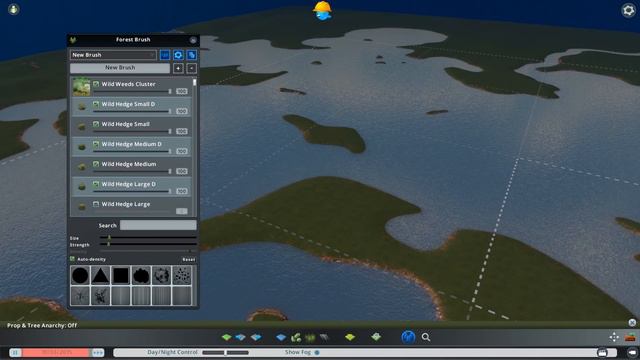Click the four-arrow move icon
This screenshot has width=640, height=360.
pyautogui.click(x=614, y=337)
